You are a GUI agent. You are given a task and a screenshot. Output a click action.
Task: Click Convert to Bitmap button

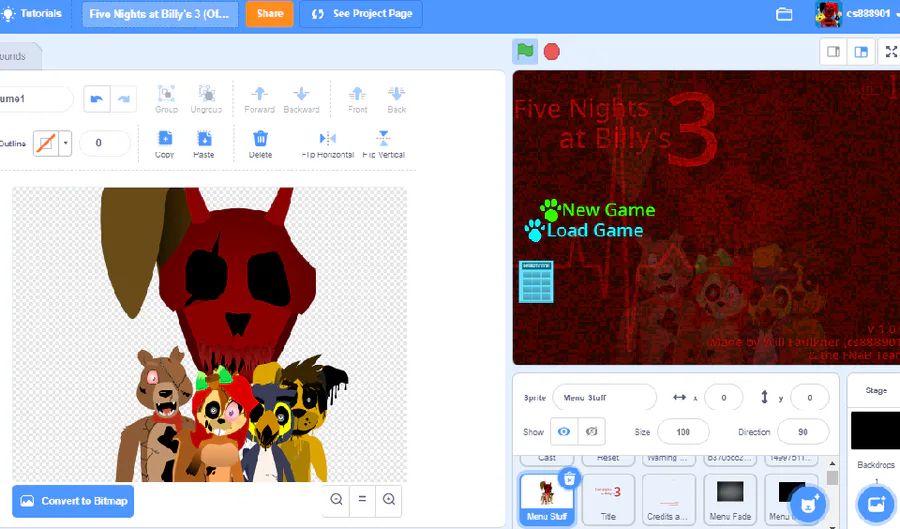click(x=73, y=501)
